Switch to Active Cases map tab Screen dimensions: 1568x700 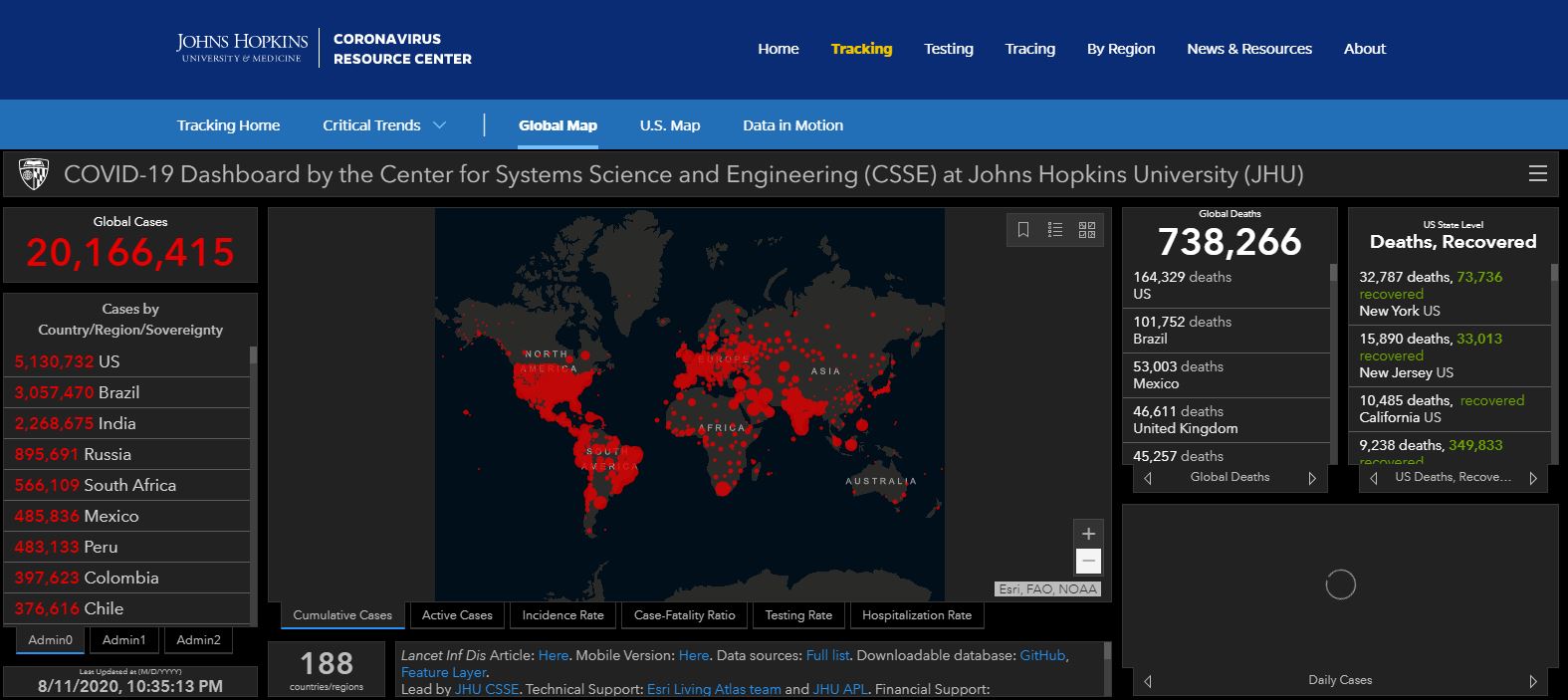[x=457, y=615]
